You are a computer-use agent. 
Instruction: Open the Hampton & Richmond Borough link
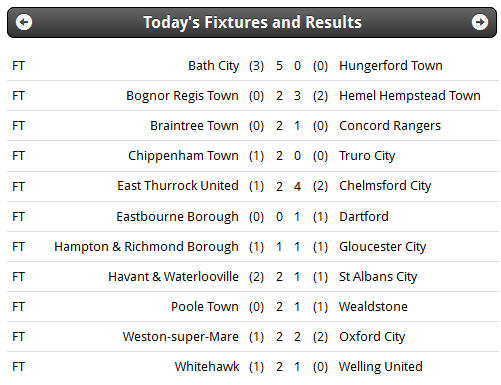(x=146, y=247)
